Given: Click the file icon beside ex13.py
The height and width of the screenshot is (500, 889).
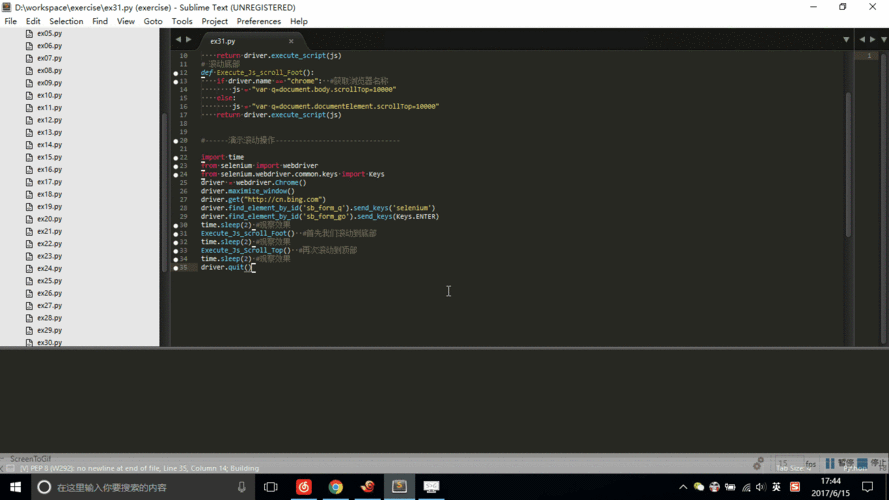Looking at the screenshot, I should click(x=29, y=133).
